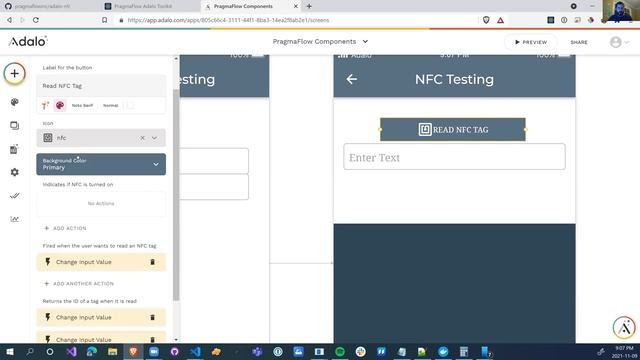
Task: Select the Noto Serif font option
Action: (x=82, y=105)
